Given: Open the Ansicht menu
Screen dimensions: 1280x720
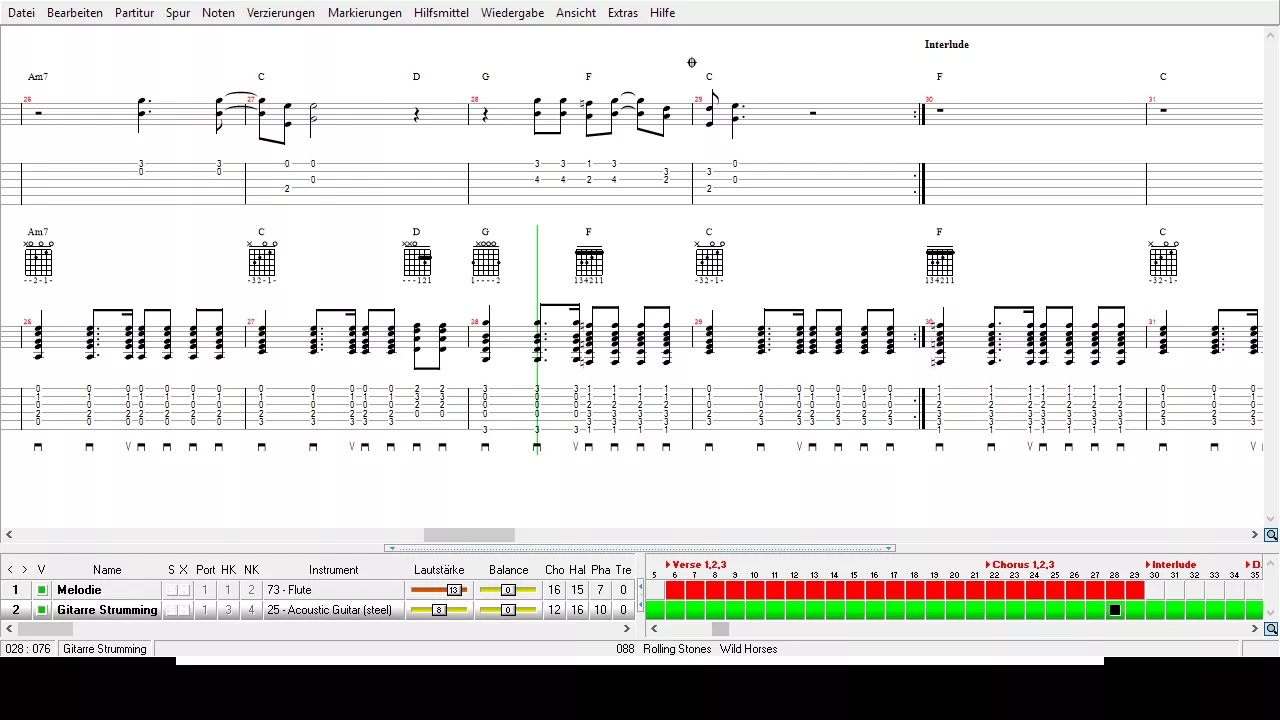Looking at the screenshot, I should point(576,13).
